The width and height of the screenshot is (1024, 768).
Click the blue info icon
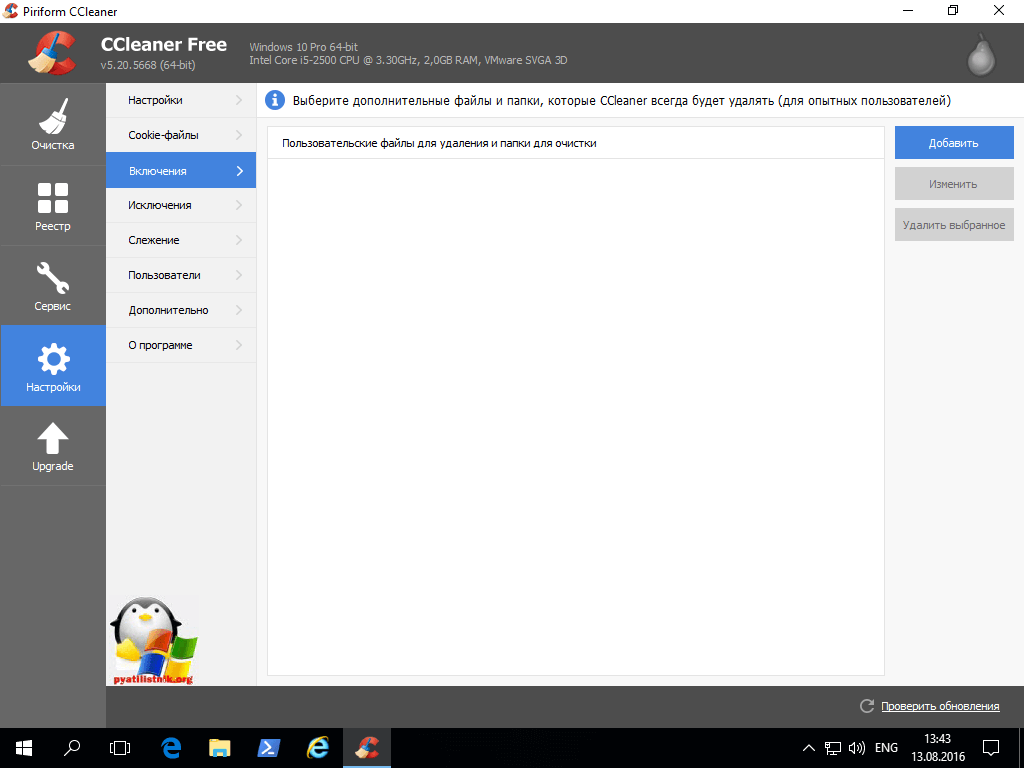click(274, 101)
